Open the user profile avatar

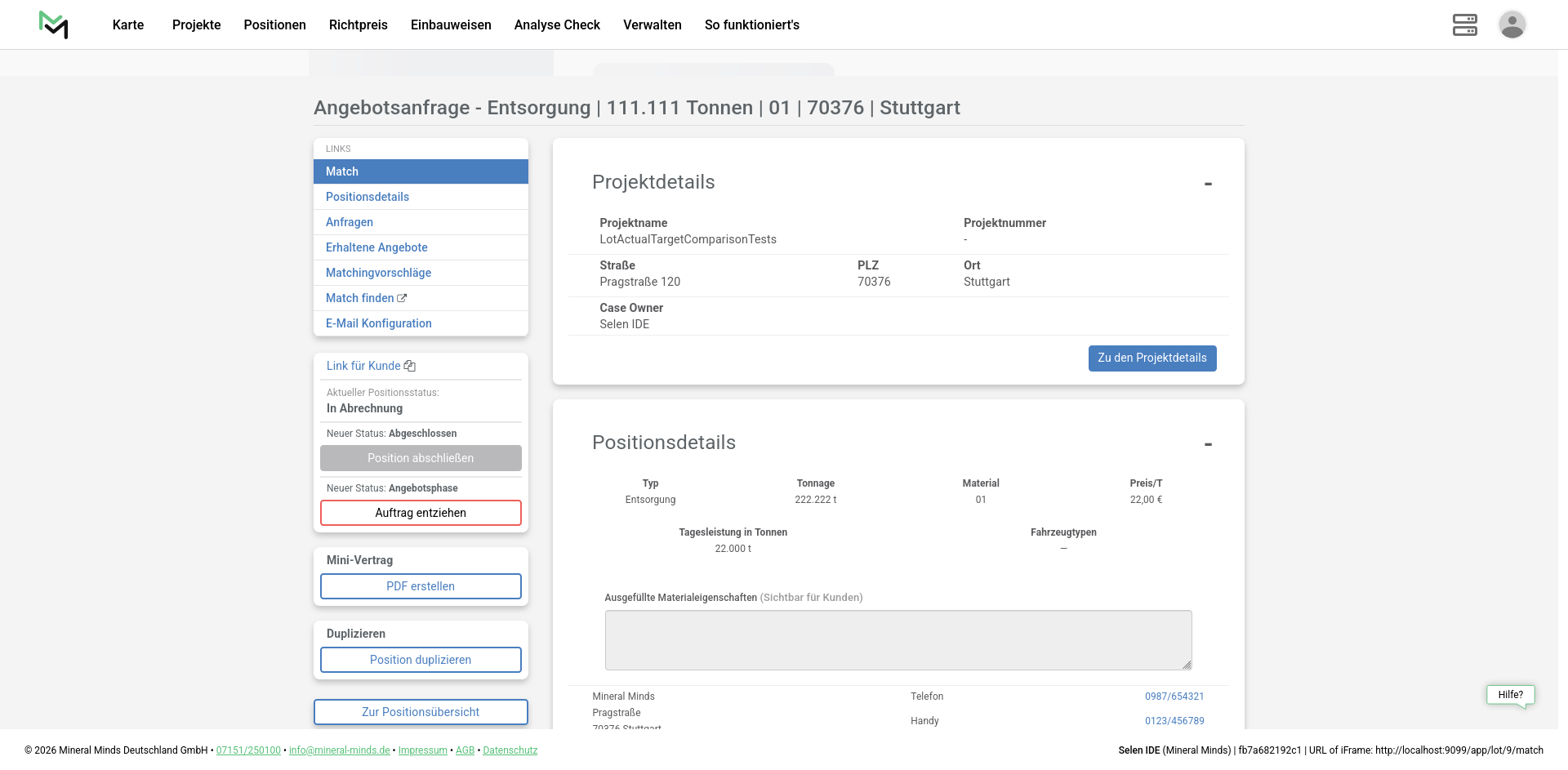point(1512,24)
